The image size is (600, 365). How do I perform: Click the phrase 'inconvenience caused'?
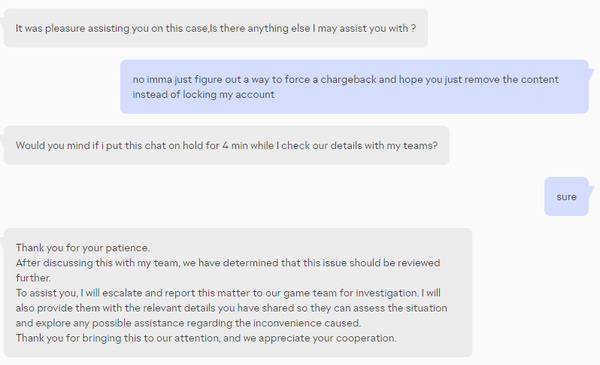pos(307,323)
